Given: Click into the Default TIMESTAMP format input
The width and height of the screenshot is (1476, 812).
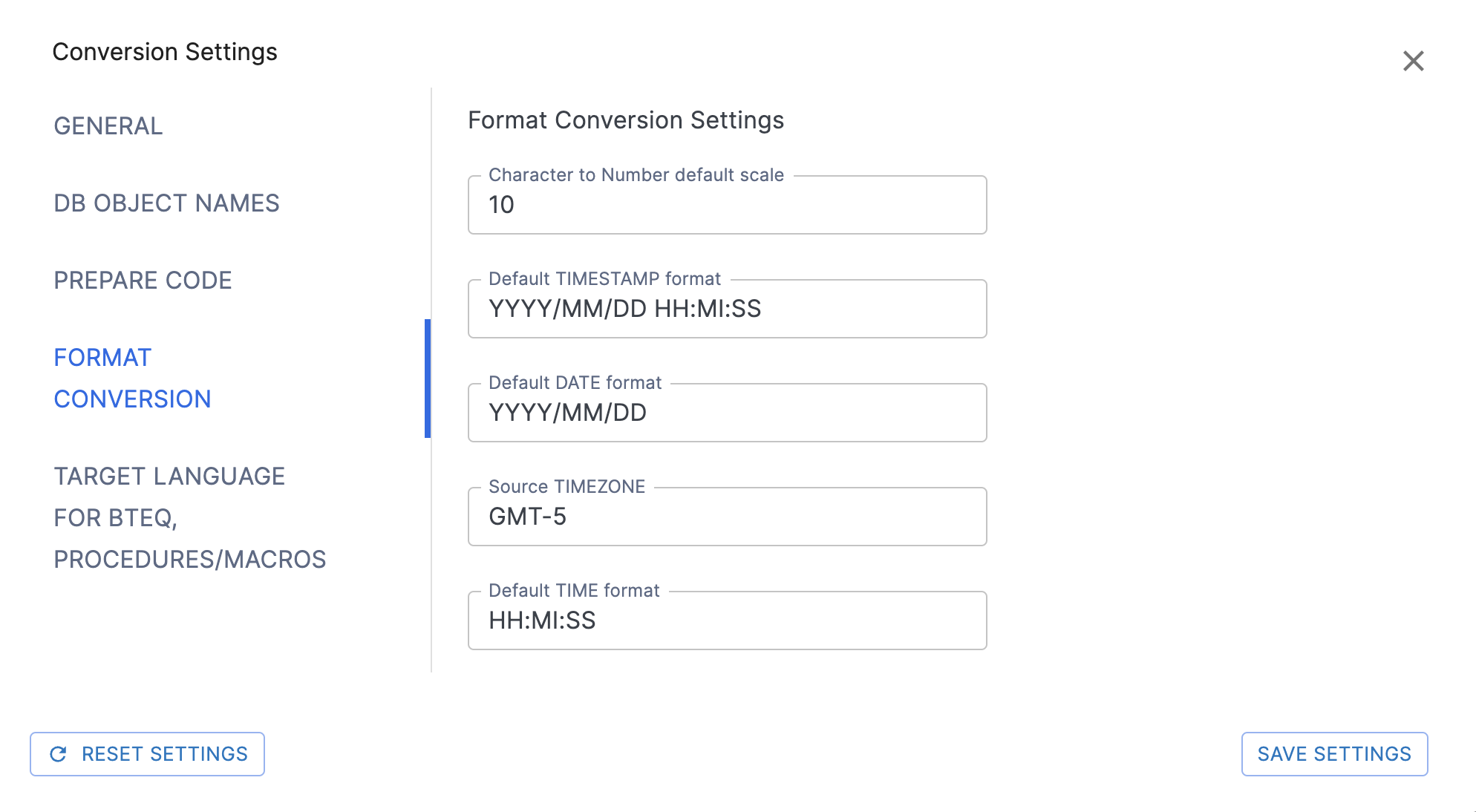Looking at the screenshot, I should 728,310.
